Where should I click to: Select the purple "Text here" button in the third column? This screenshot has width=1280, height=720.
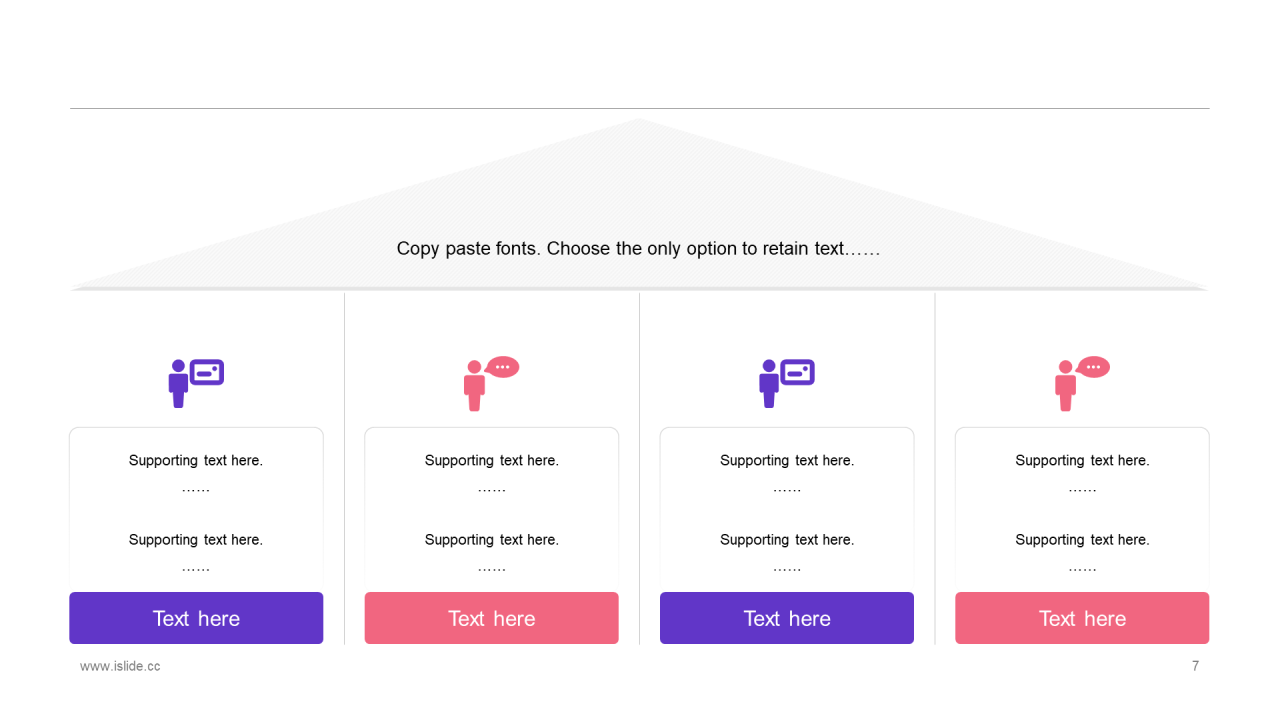(x=787, y=618)
